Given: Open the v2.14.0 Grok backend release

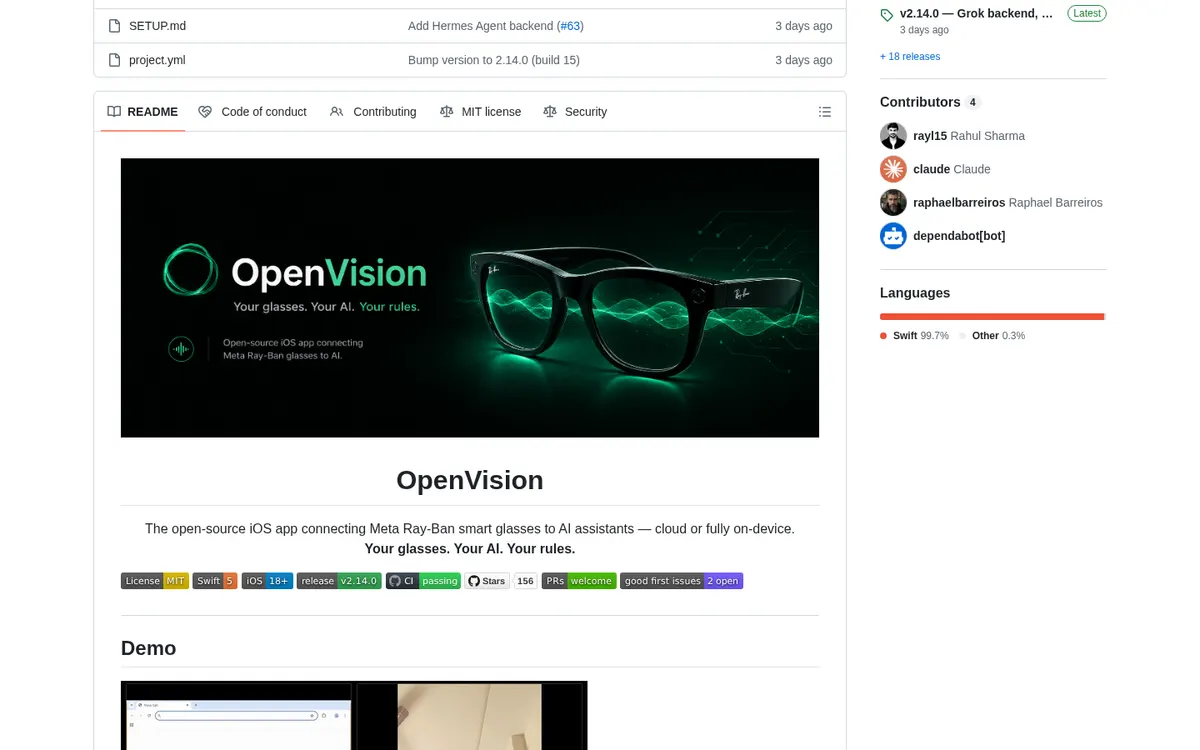Looking at the screenshot, I should pos(976,13).
